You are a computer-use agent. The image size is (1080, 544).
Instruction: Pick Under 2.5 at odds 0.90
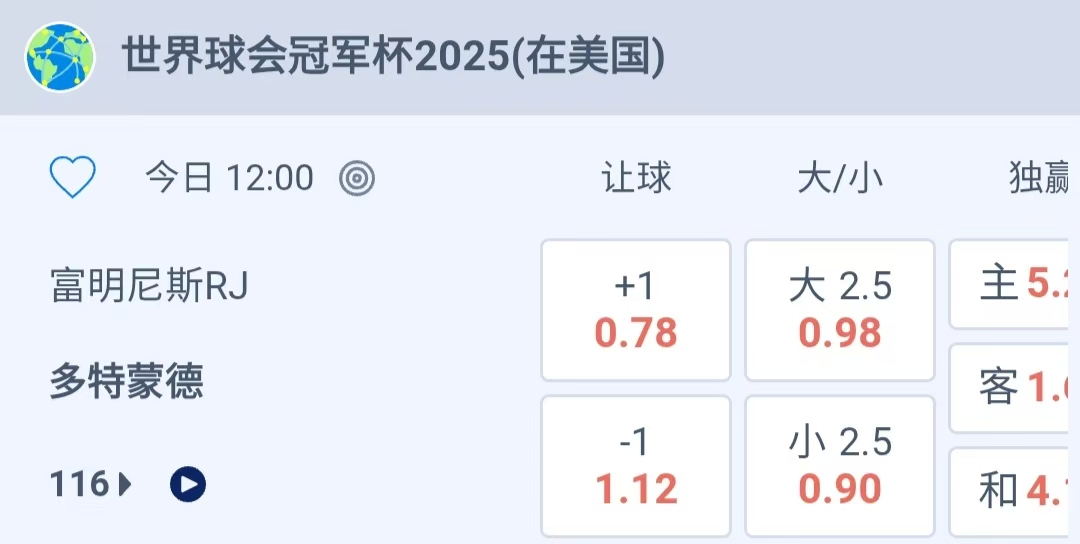[840, 466]
